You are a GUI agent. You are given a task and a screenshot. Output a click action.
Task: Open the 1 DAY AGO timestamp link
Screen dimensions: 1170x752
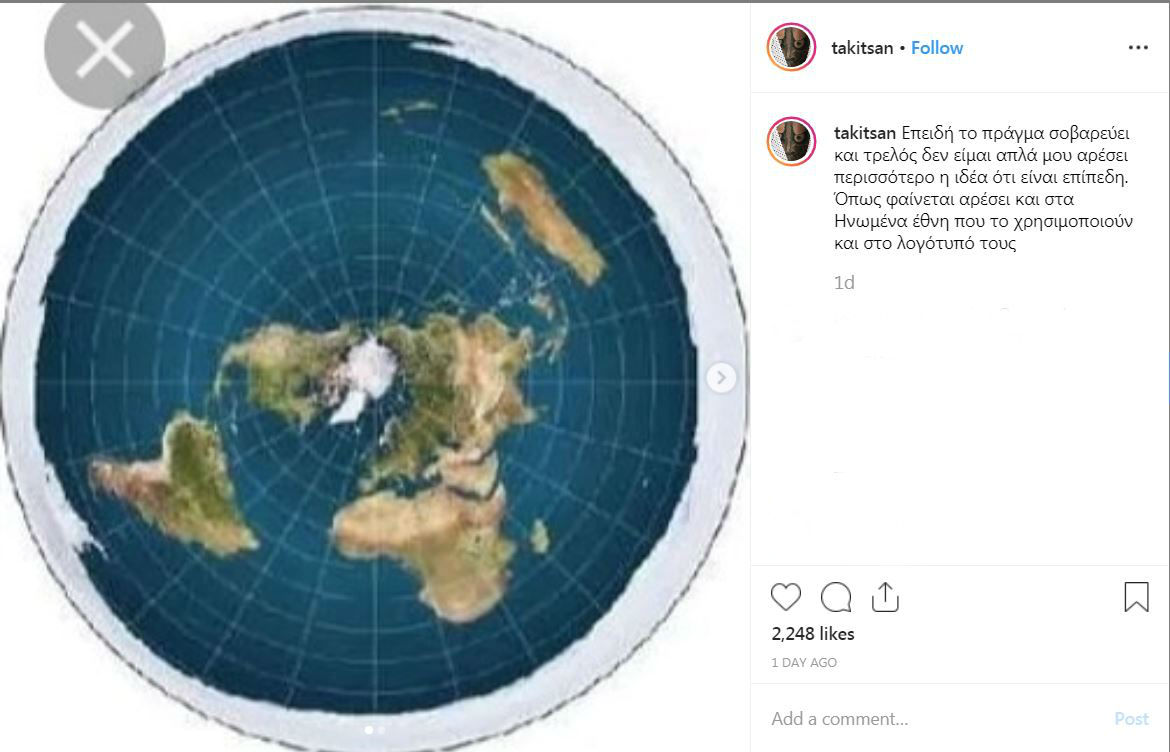pos(804,662)
